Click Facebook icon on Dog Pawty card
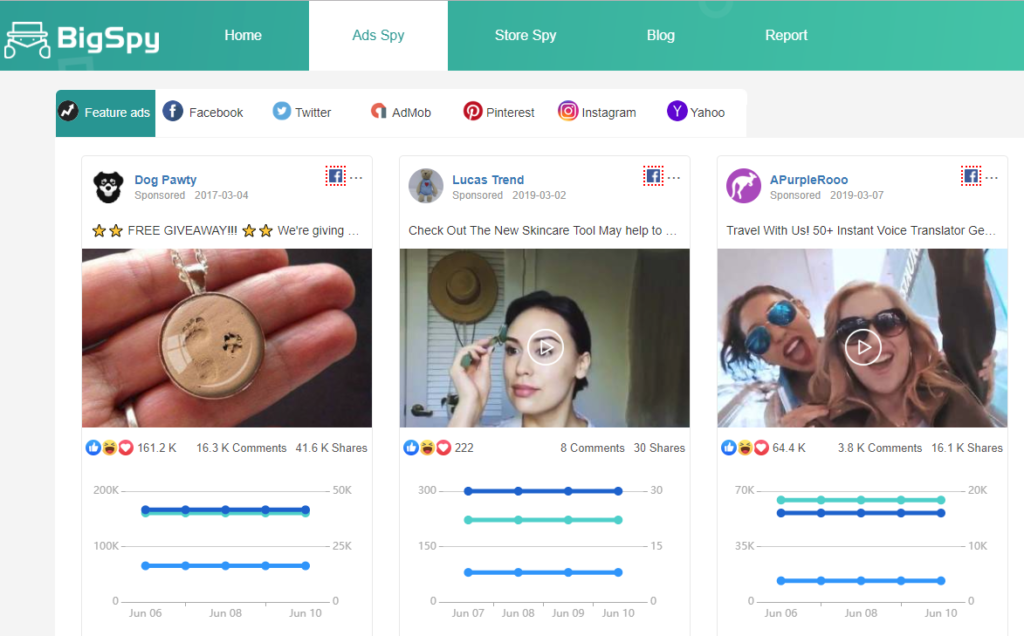This screenshot has height=636, width=1024. 336,176
